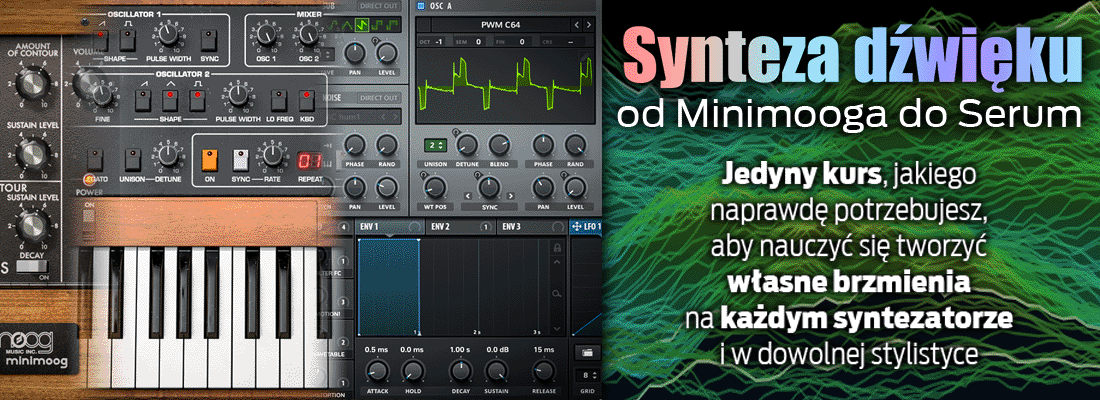Click the white arpeggiator SYNC button
Screen dimensions: 1100x400
(x=241, y=160)
